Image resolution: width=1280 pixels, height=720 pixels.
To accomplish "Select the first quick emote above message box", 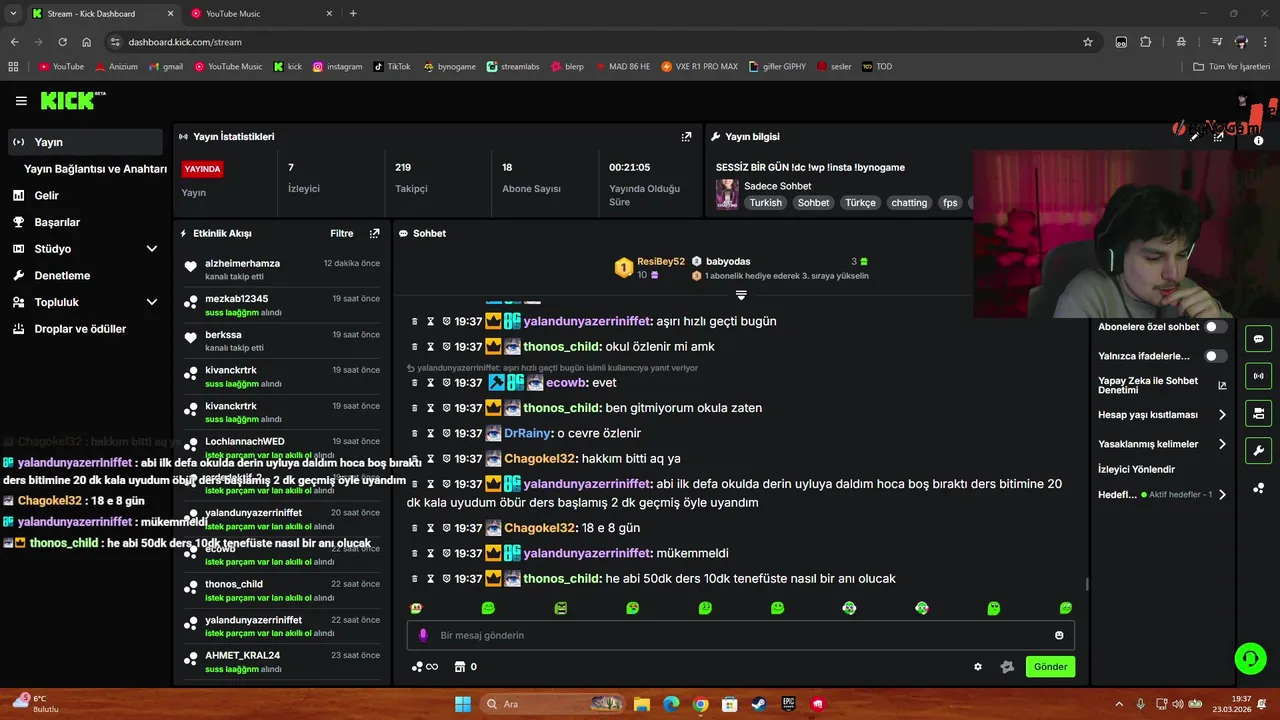I will (416, 608).
